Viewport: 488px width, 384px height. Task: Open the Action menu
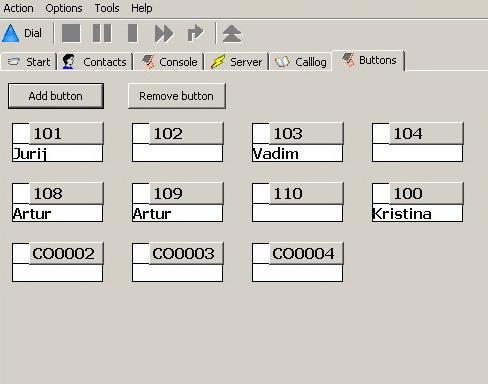point(18,8)
